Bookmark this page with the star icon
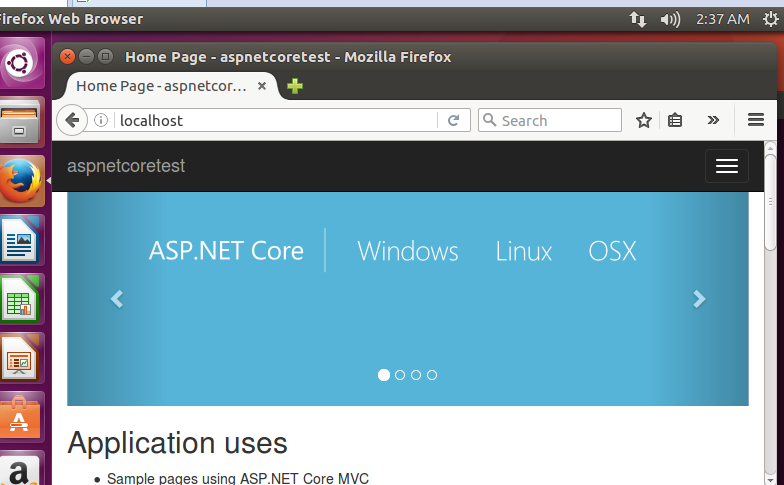784x485 pixels. (644, 121)
